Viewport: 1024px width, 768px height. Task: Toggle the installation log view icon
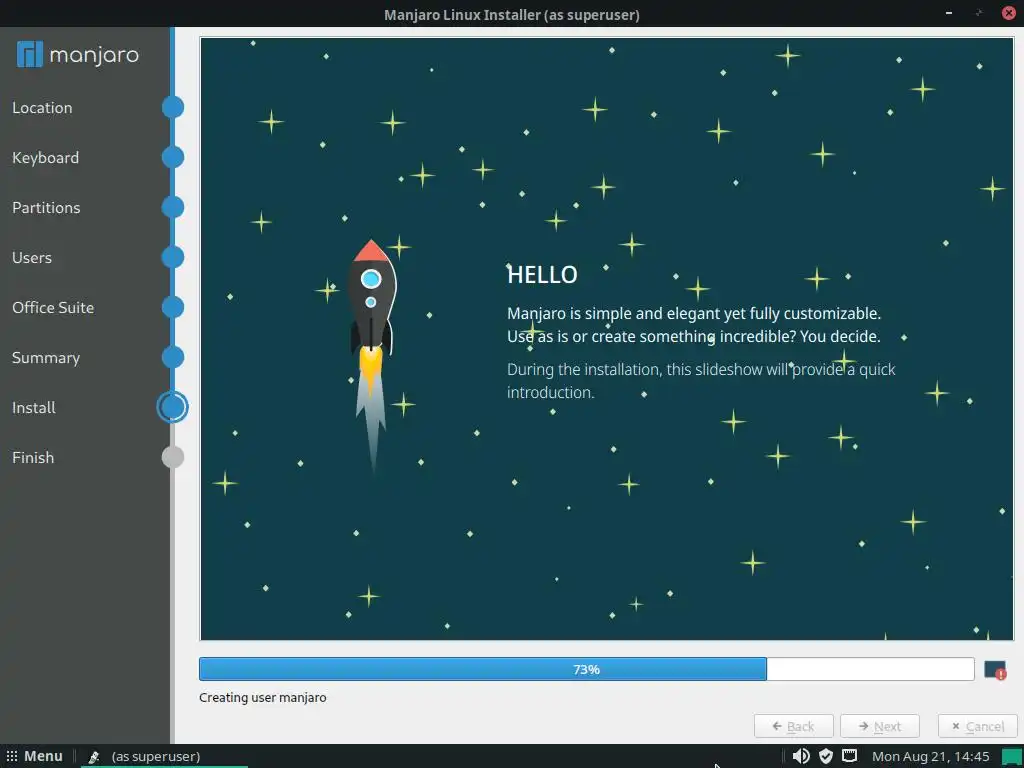(995, 669)
